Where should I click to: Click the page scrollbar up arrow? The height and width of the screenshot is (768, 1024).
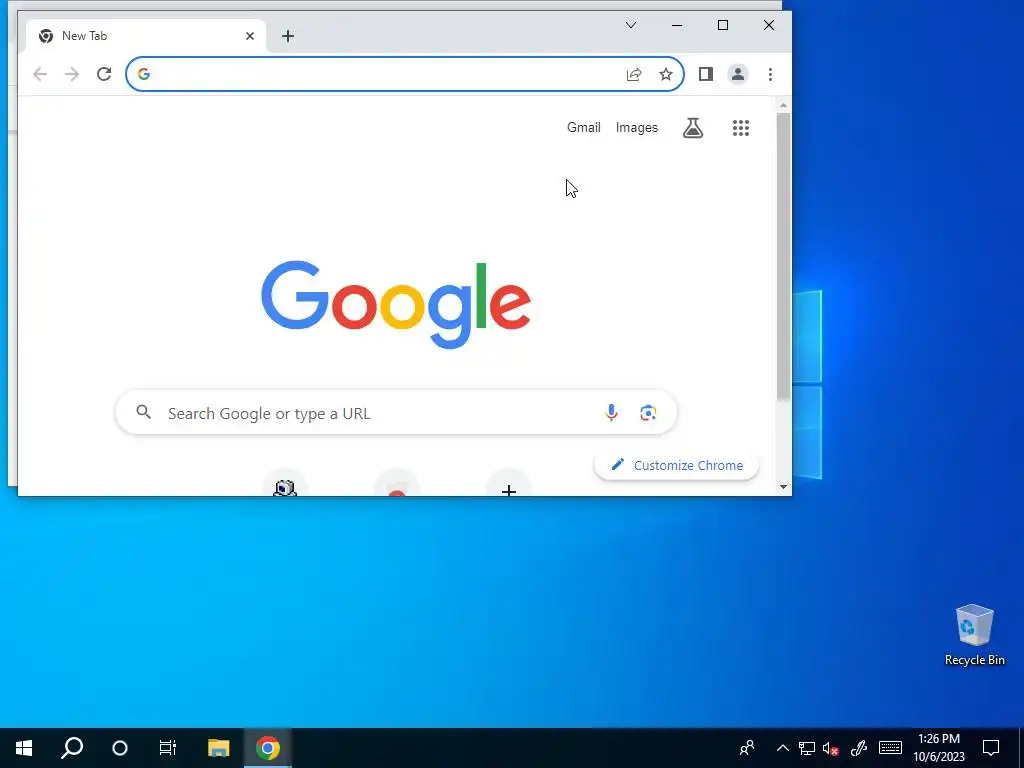784,105
